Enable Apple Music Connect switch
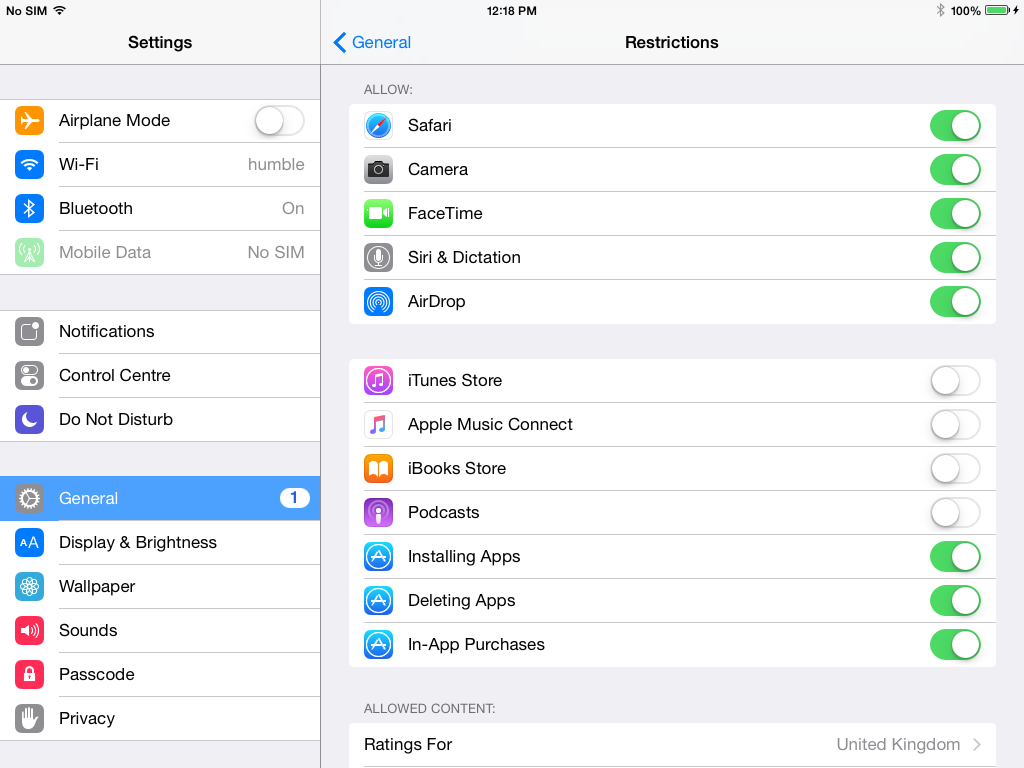The image size is (1024, 768). [x=955, y=424]
